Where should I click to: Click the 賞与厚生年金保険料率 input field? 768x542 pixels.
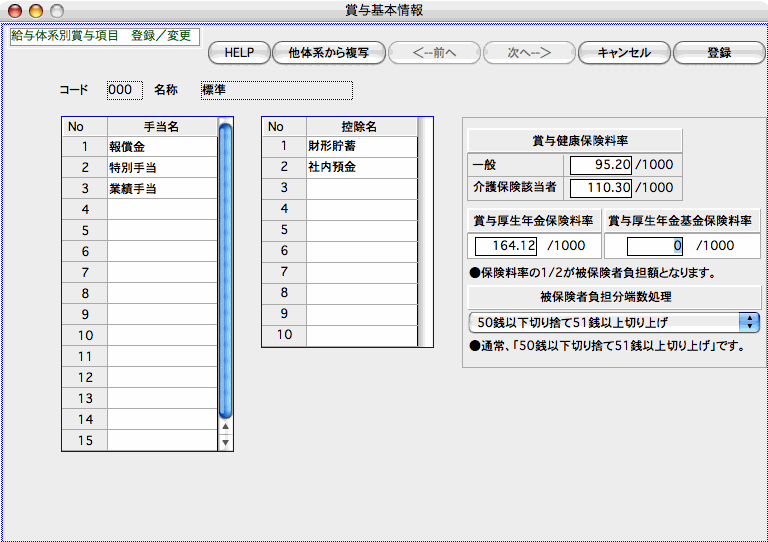[x=507, y=246]
